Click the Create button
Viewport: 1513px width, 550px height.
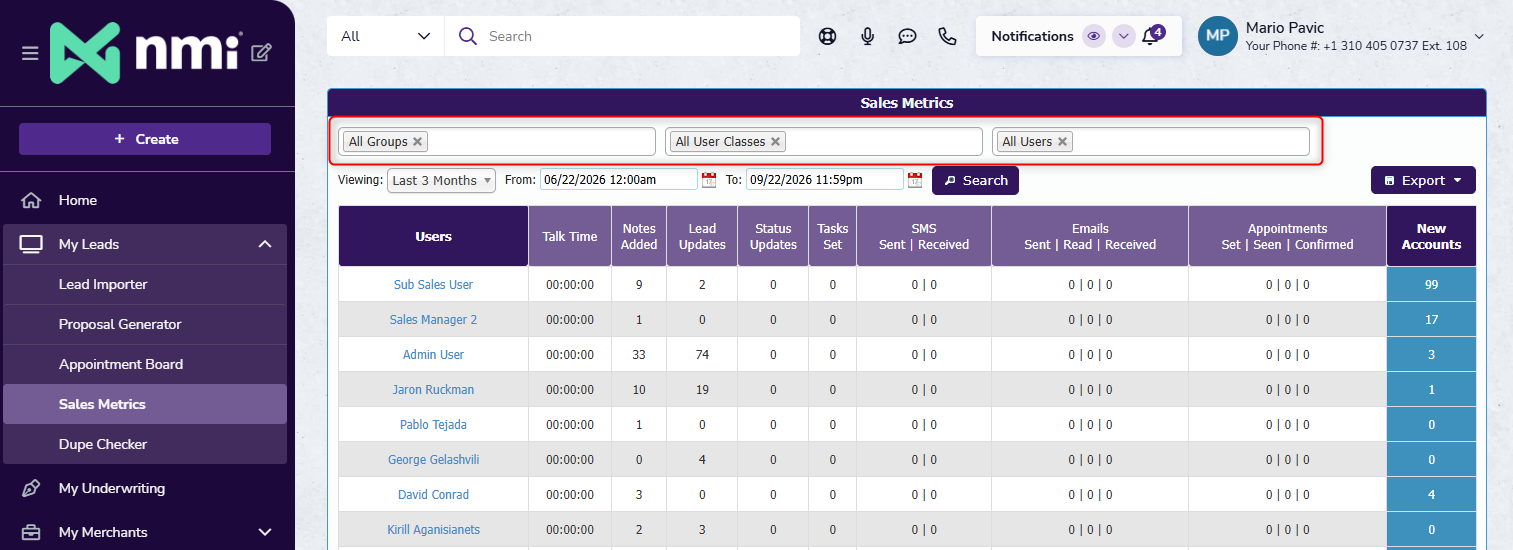[x=145, y=139]
